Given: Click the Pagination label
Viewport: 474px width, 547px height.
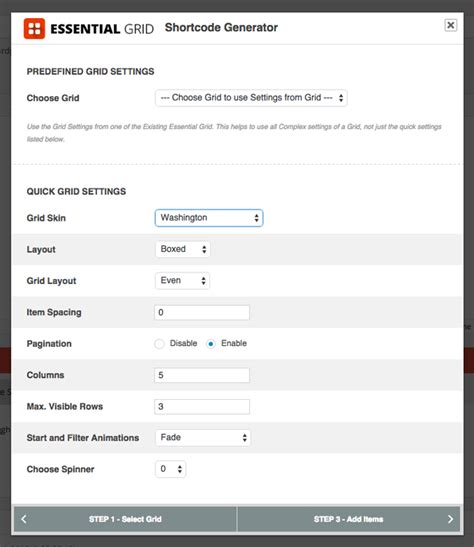Looking at the screenshot, I should (x=49, y=344).
